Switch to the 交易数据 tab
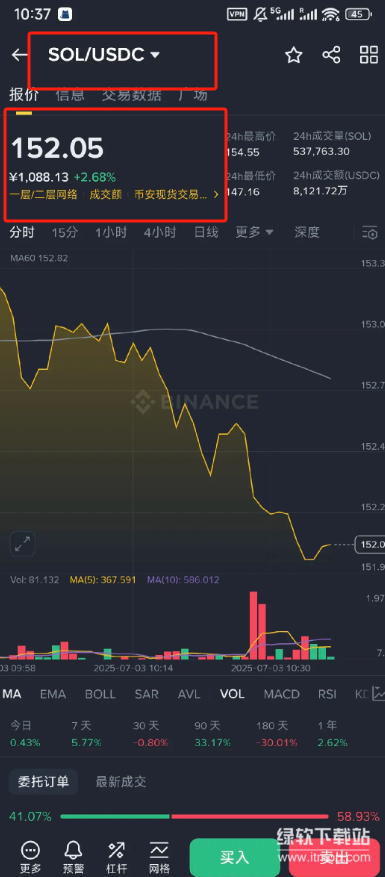This screenshot has height=877, width=385. coord(132,95)
